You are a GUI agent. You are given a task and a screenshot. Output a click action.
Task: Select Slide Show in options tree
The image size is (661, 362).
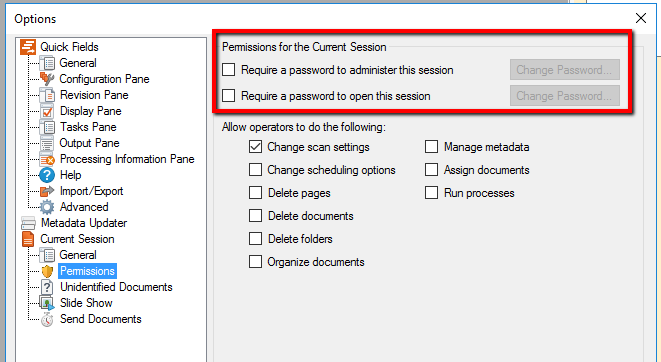point(86,303)
